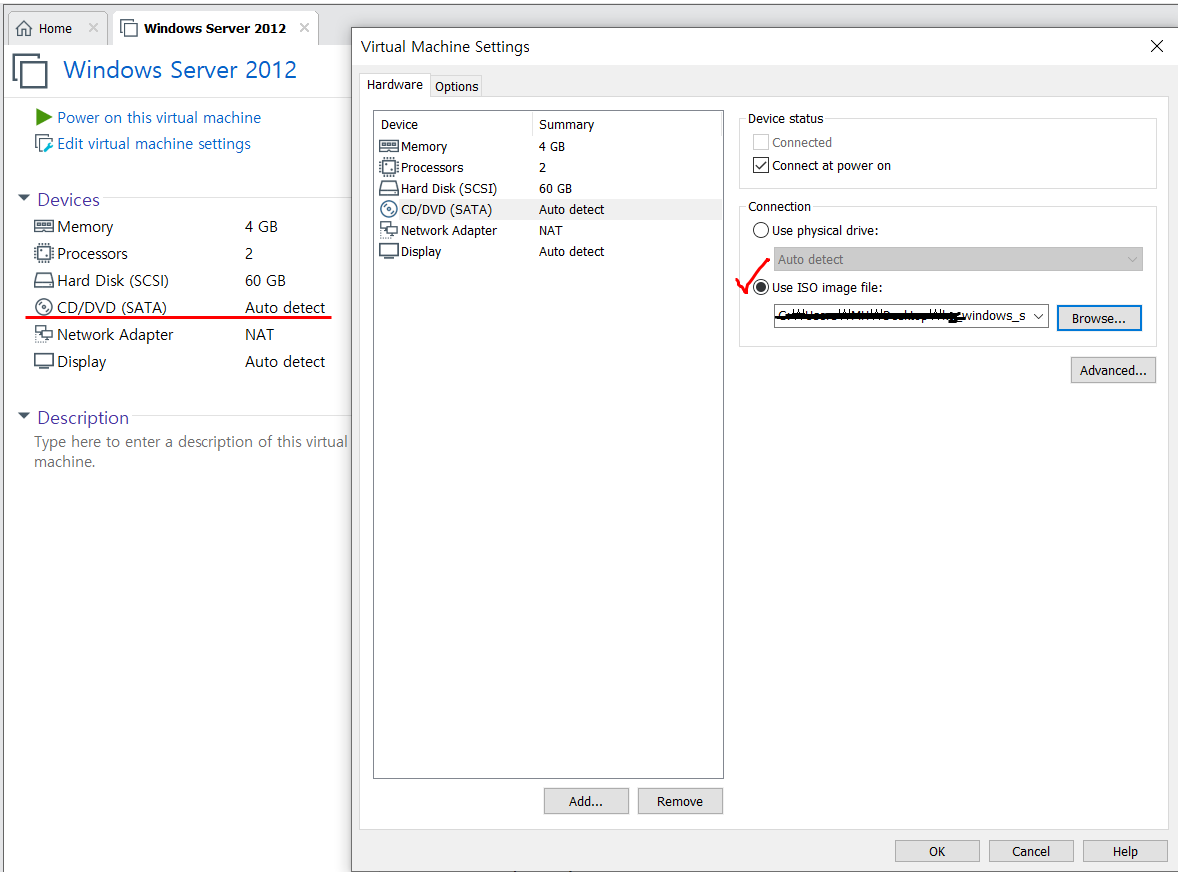Image resolution: width=1178 pixels, height=872 pixels.
Task: Click Hard Disk icon in main window Devices list
Action: click(44, 280)
